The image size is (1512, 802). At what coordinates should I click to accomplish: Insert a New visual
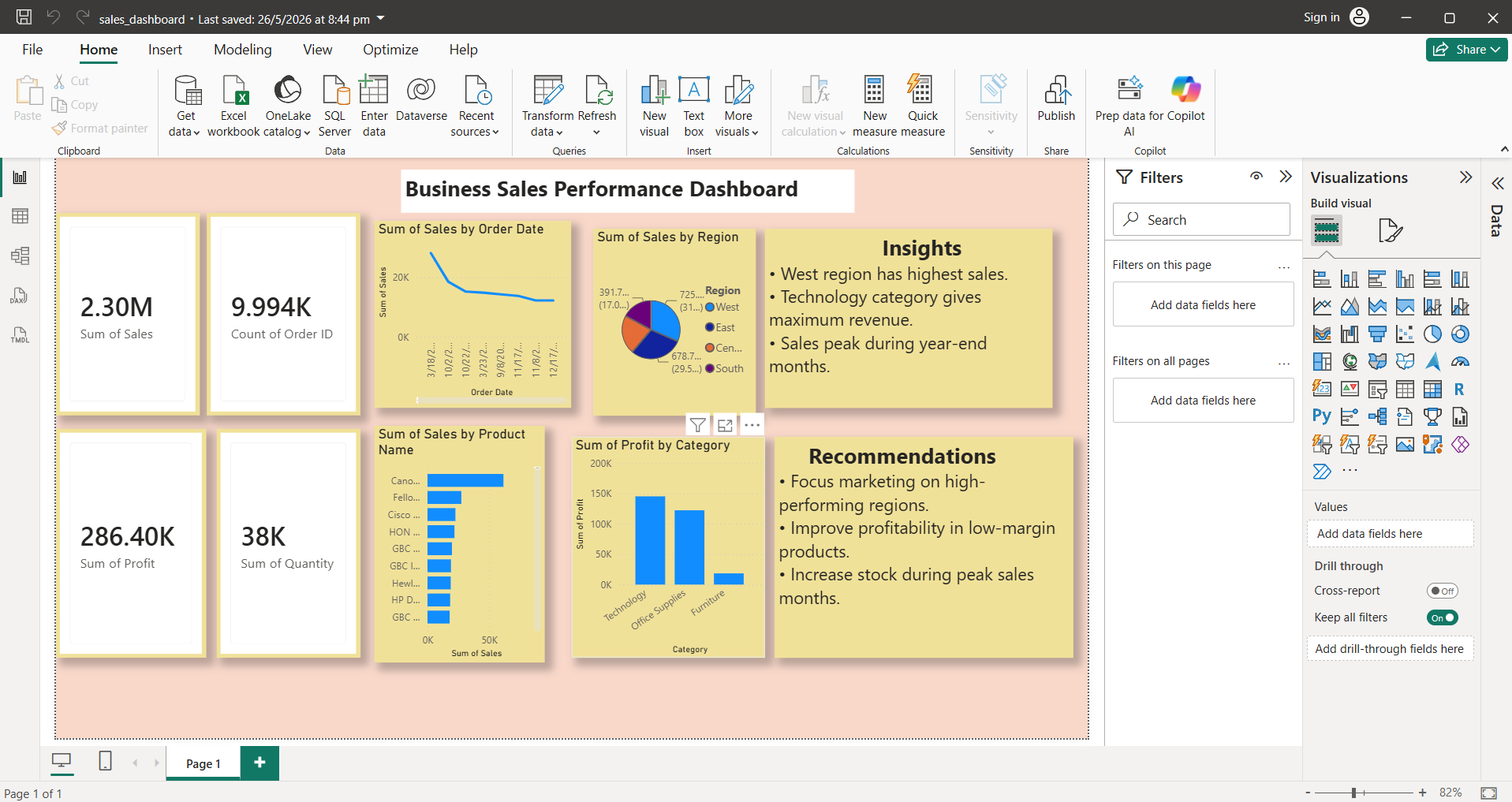coord(655,106)
